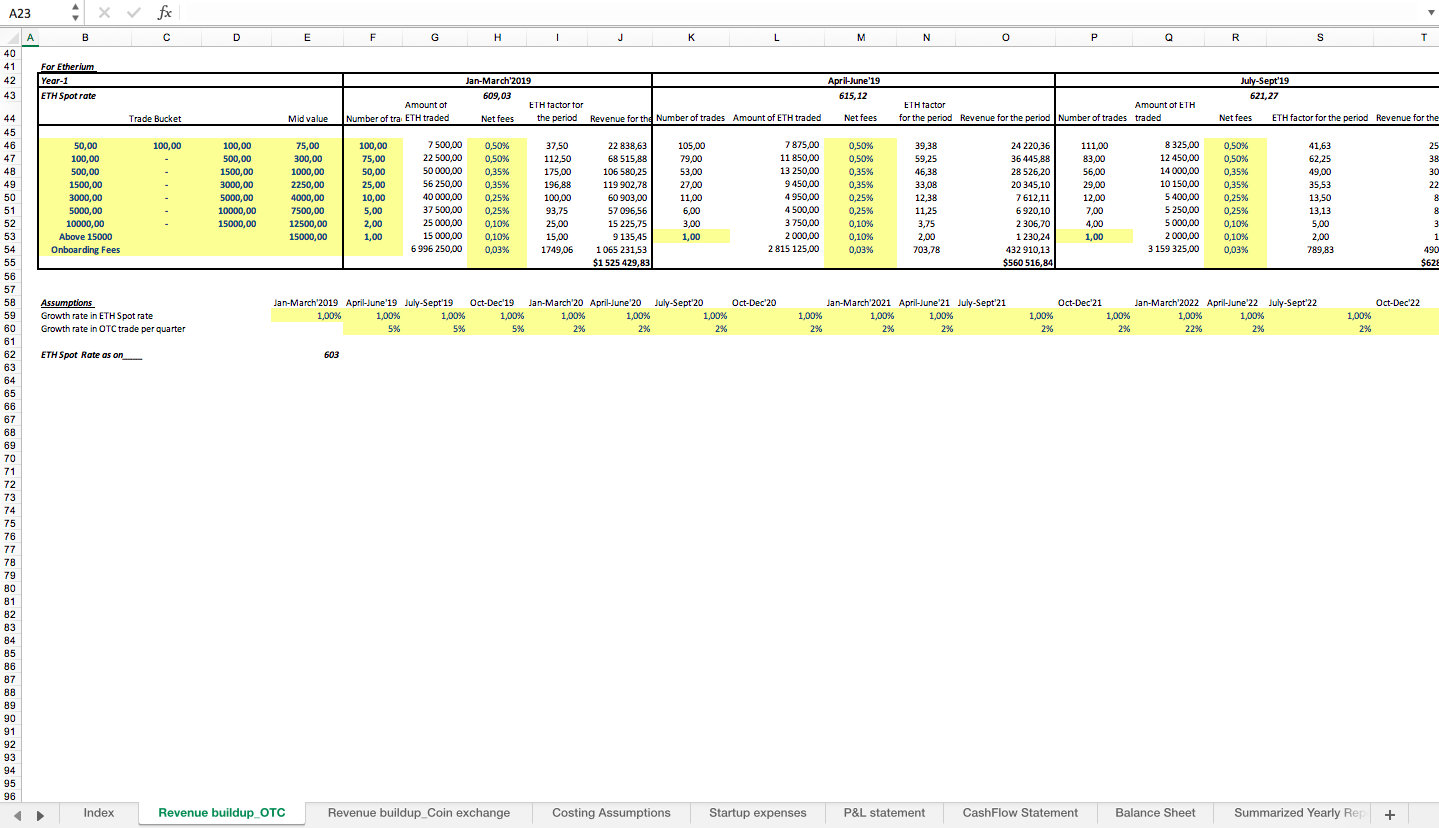The height and width of the screenshot is (828, 1439).
Task: Click the spot rate value 621,27
Action: (x=1263, y=95)
